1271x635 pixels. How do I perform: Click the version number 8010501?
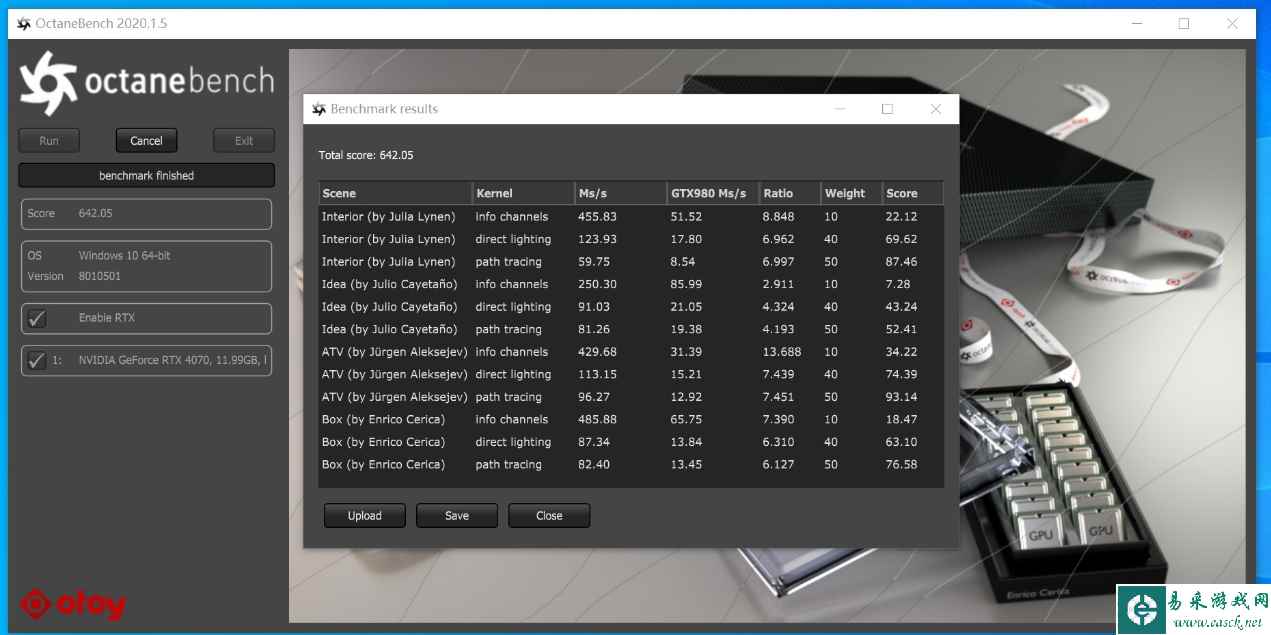point(100,276)
